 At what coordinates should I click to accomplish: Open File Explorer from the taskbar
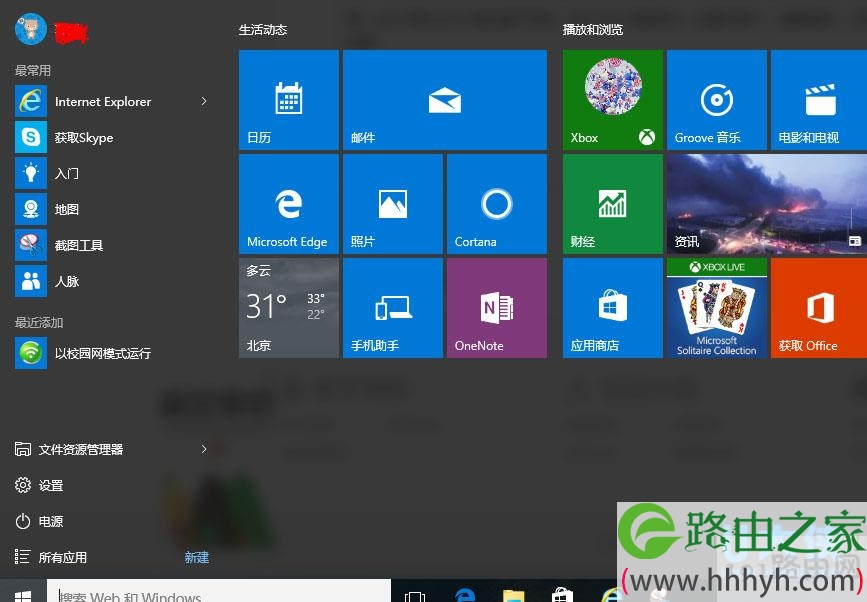coord(514,595)
